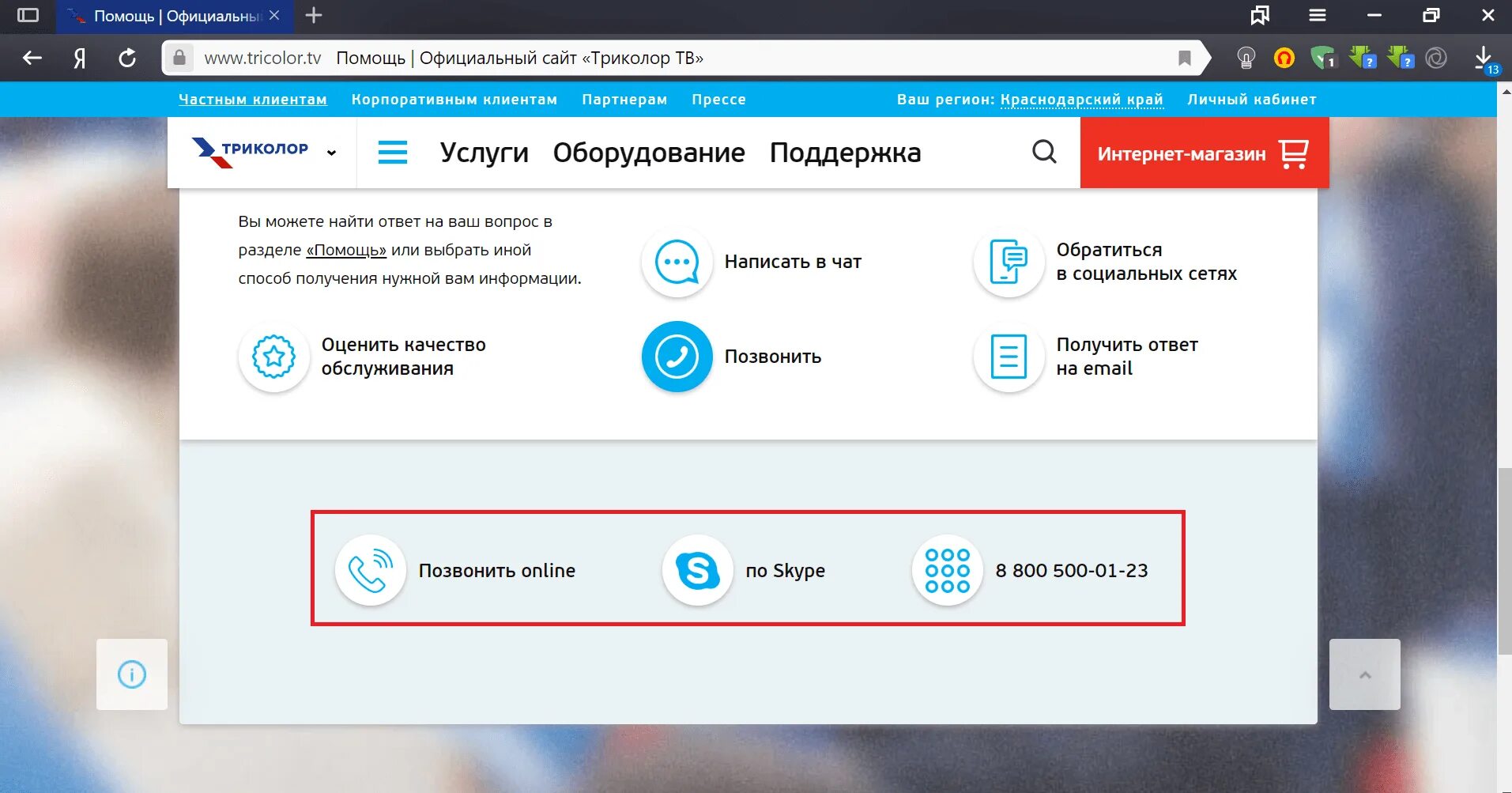Viewport: 1512px width, 793px height.
Task: Reload the page with the refresh icon
Action: (x=127, y=58)
